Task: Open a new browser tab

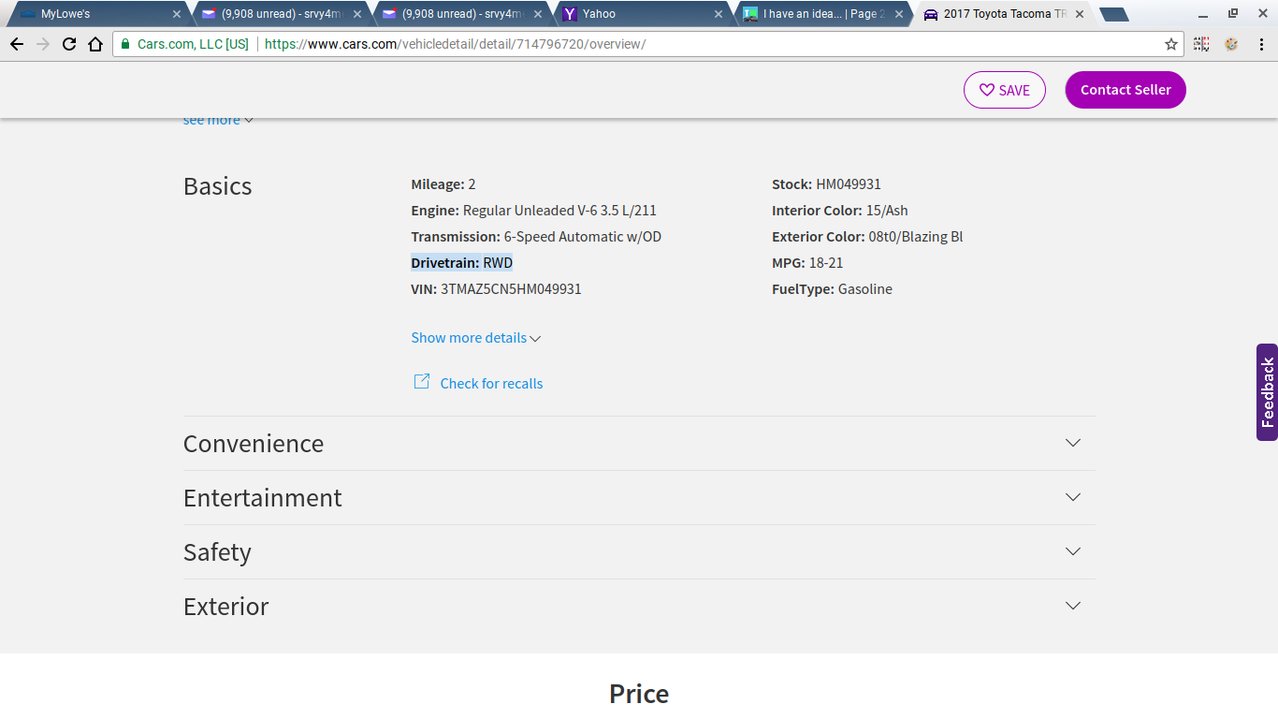Action: 1114,14
